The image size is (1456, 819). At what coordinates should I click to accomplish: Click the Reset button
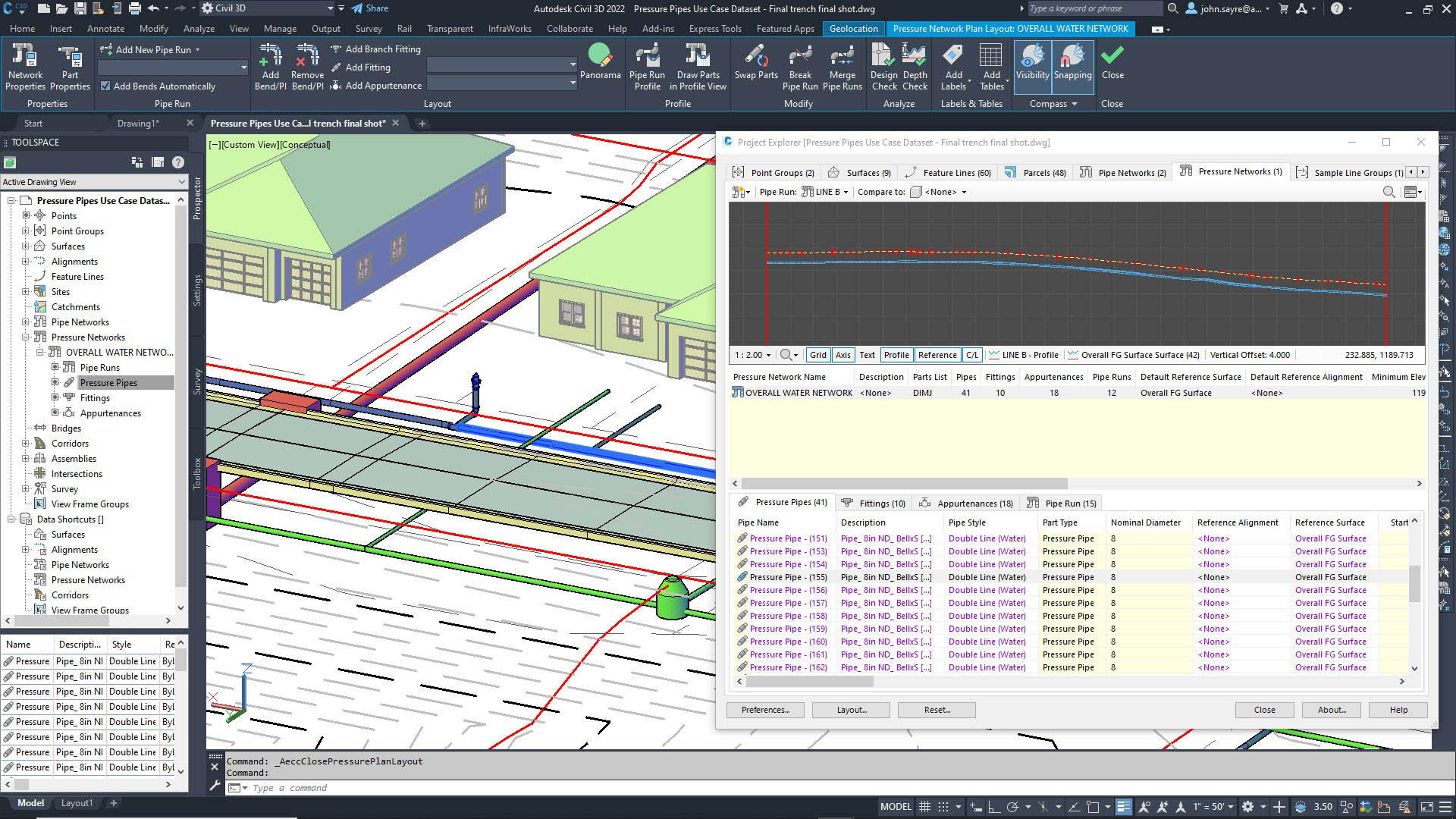tap(937, 710)
